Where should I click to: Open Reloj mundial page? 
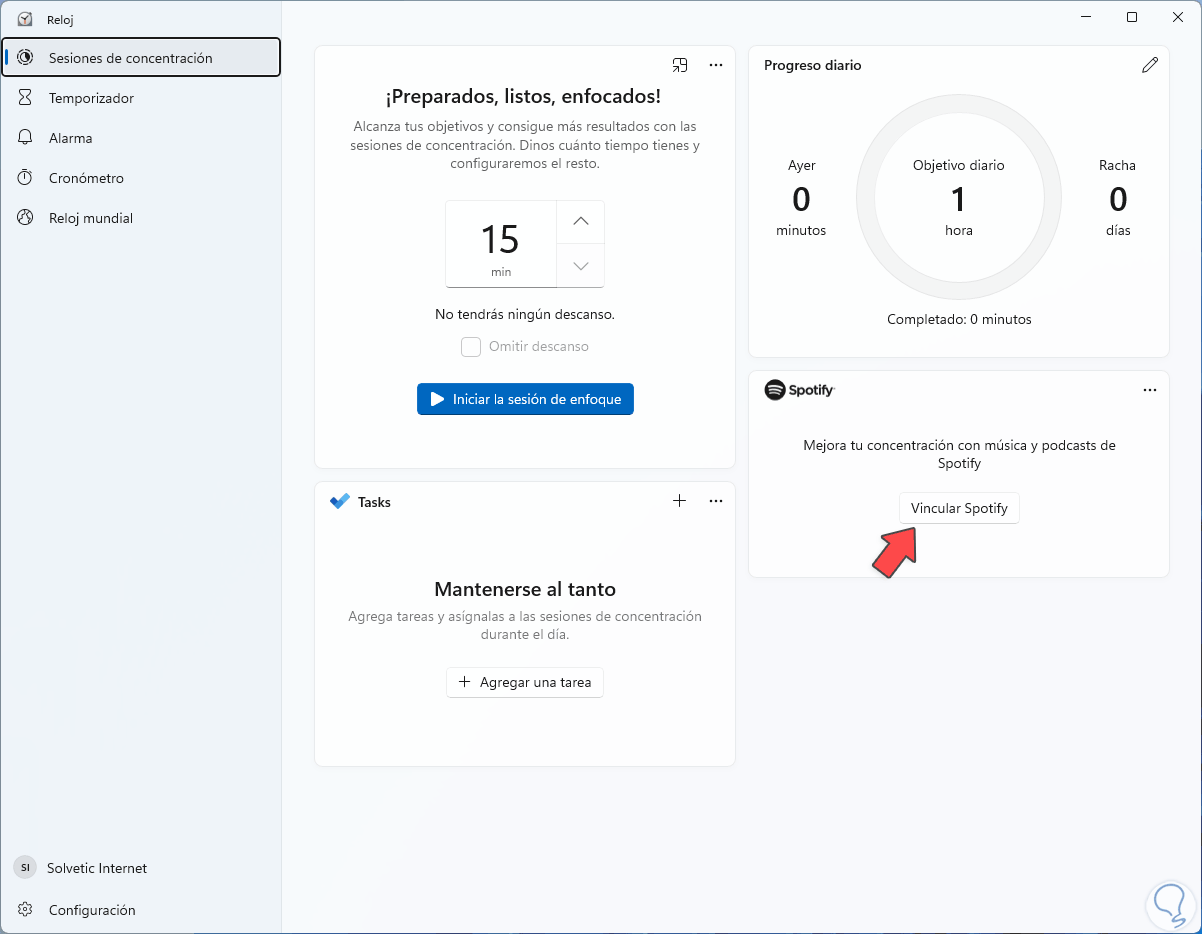click(91, 218)
